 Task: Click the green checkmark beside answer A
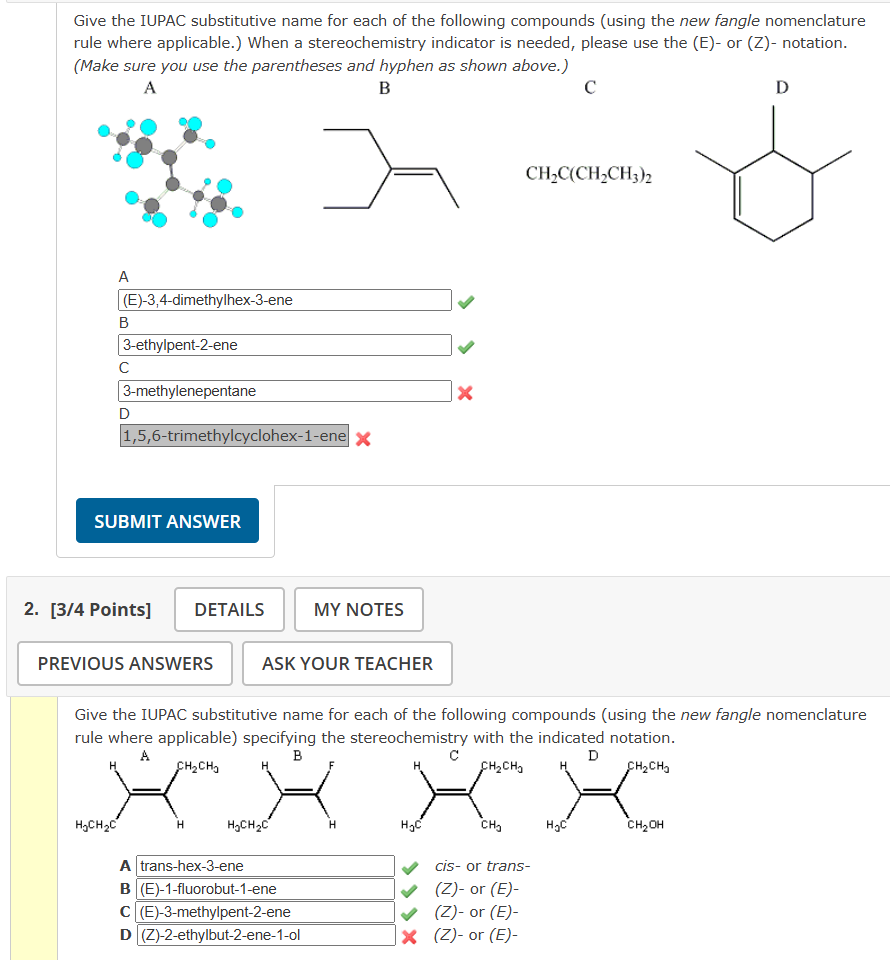[466, 299]
